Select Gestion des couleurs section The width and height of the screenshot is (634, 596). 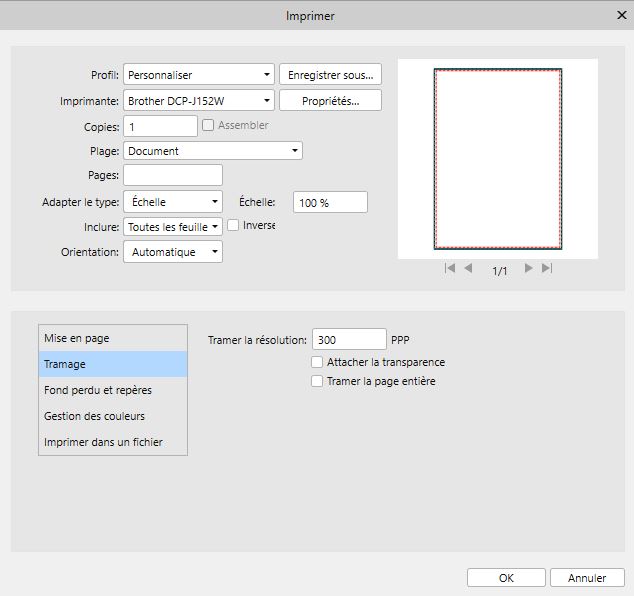point(113,416)
